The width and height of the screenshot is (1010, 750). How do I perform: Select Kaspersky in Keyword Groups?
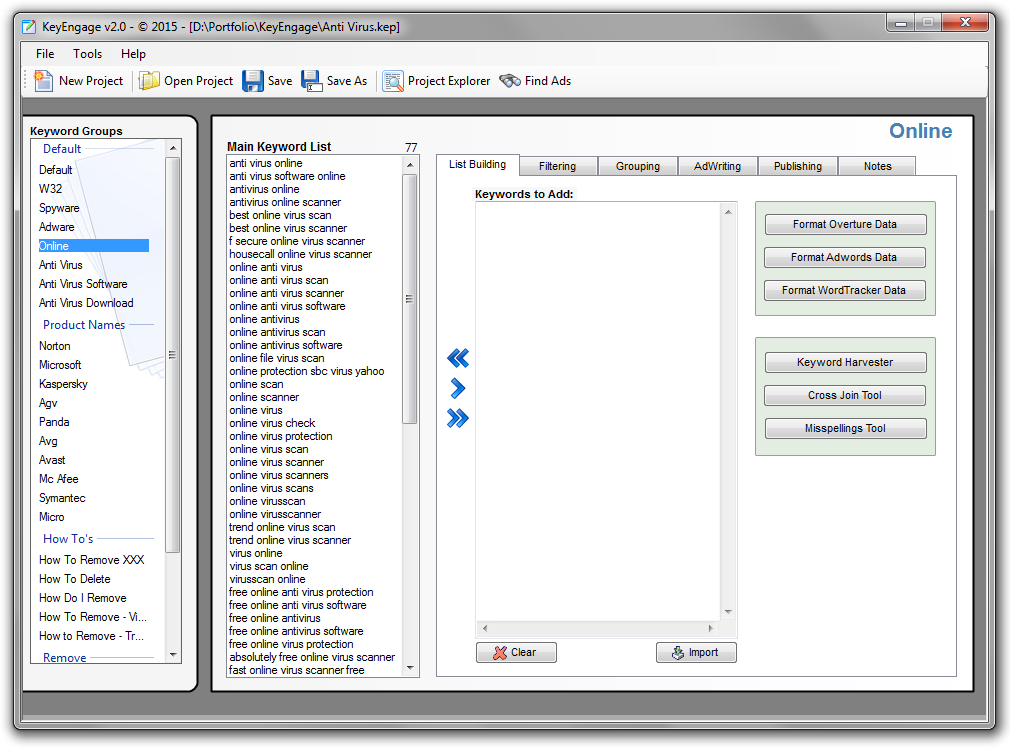pyautogui.click(x=63, y=384)
